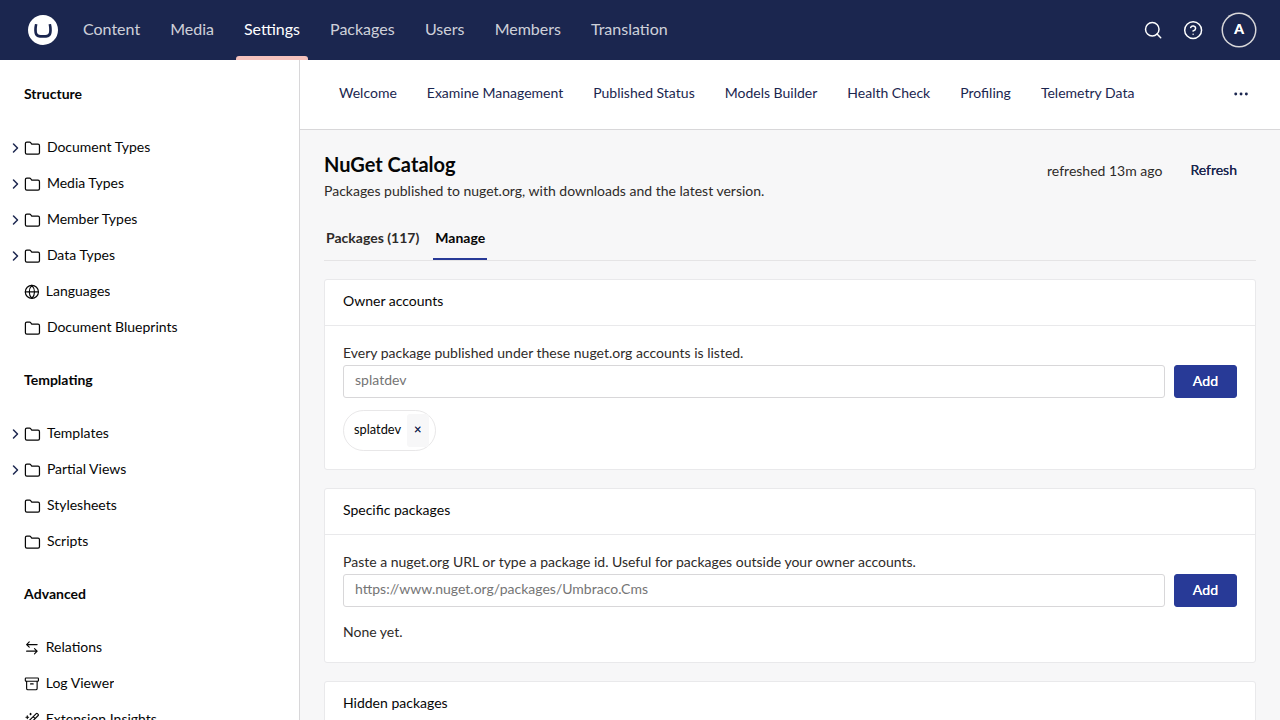Remove the splatdev owner tag
The width and height of the screenshot is (1280, 720).
click(418, 430)
